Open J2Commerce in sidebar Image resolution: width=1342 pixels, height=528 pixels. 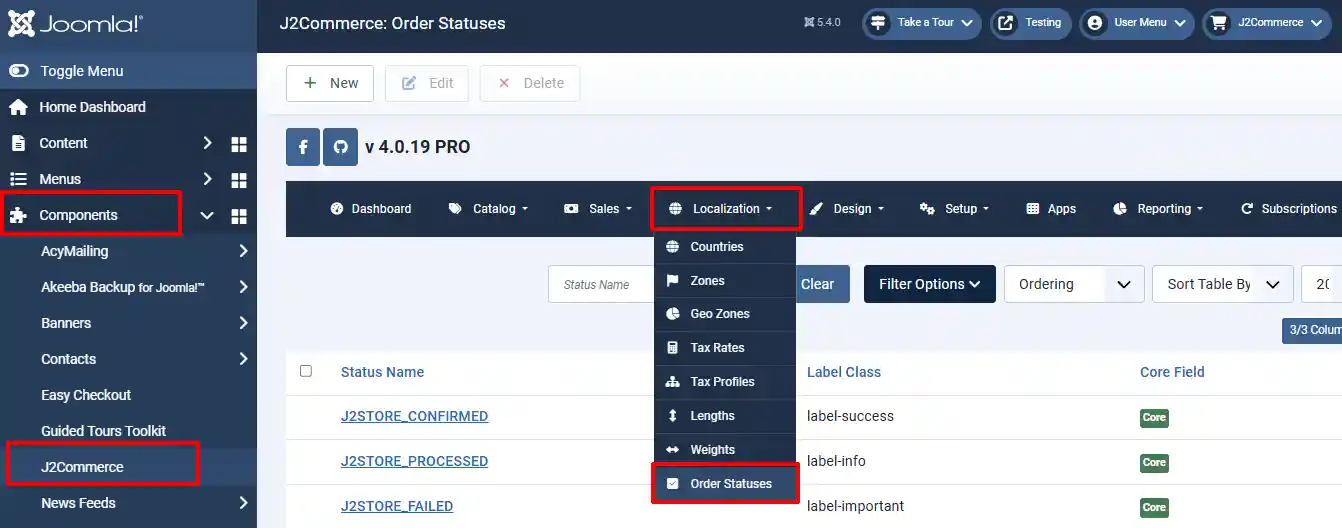[x=82, y=467]
